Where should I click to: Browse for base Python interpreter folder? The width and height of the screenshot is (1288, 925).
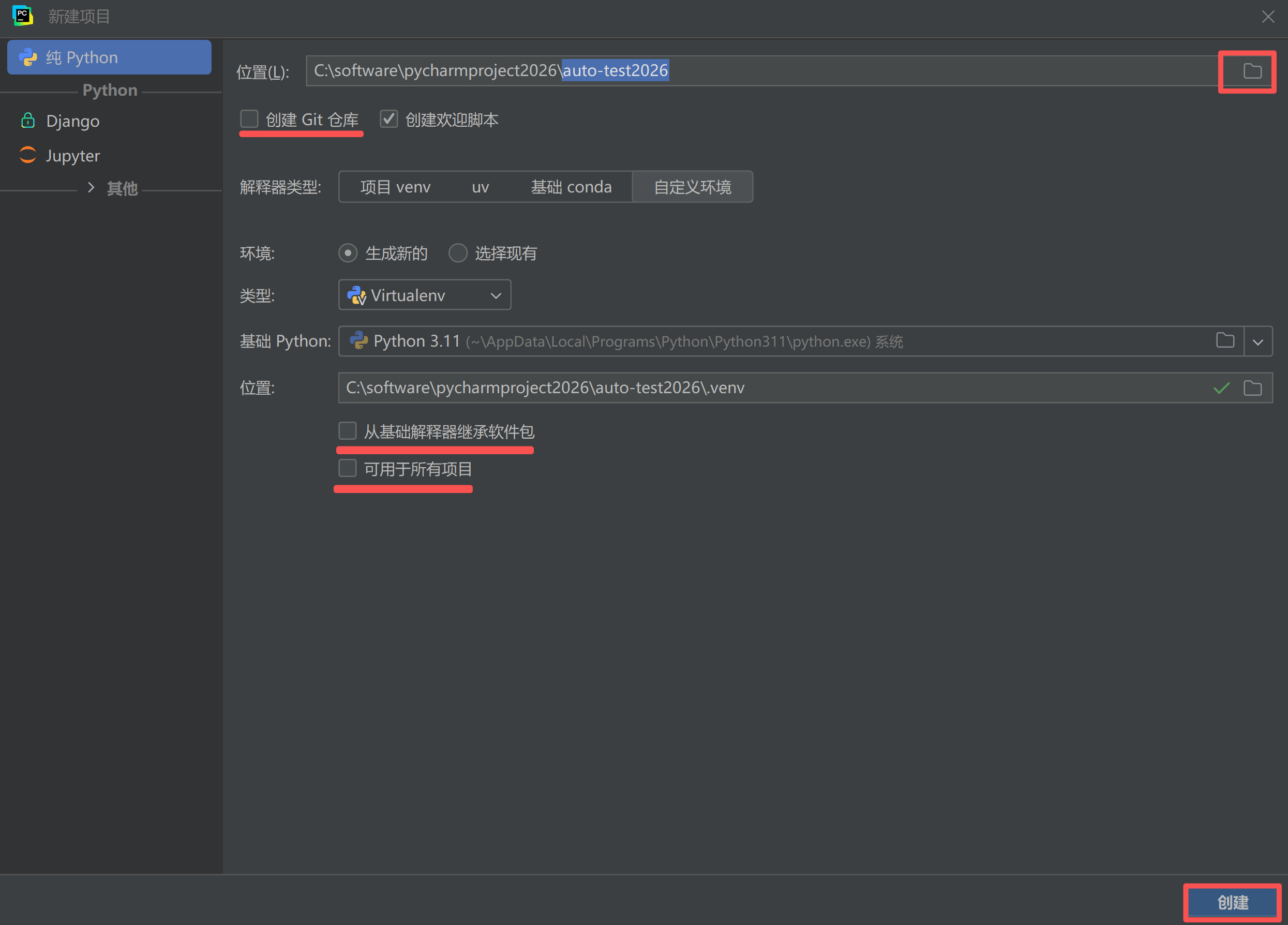[1225, 341]
